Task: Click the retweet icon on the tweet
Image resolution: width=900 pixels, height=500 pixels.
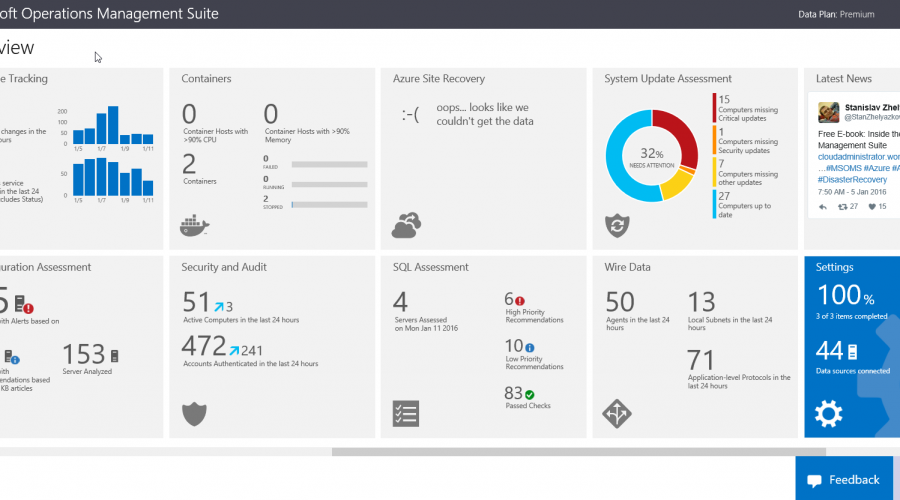Action: tap(846, 207)
